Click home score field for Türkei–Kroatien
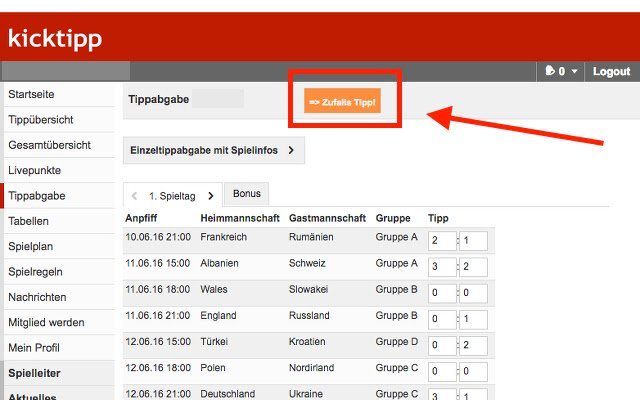Screen dimensions: 640x400 tap(442, 345)
